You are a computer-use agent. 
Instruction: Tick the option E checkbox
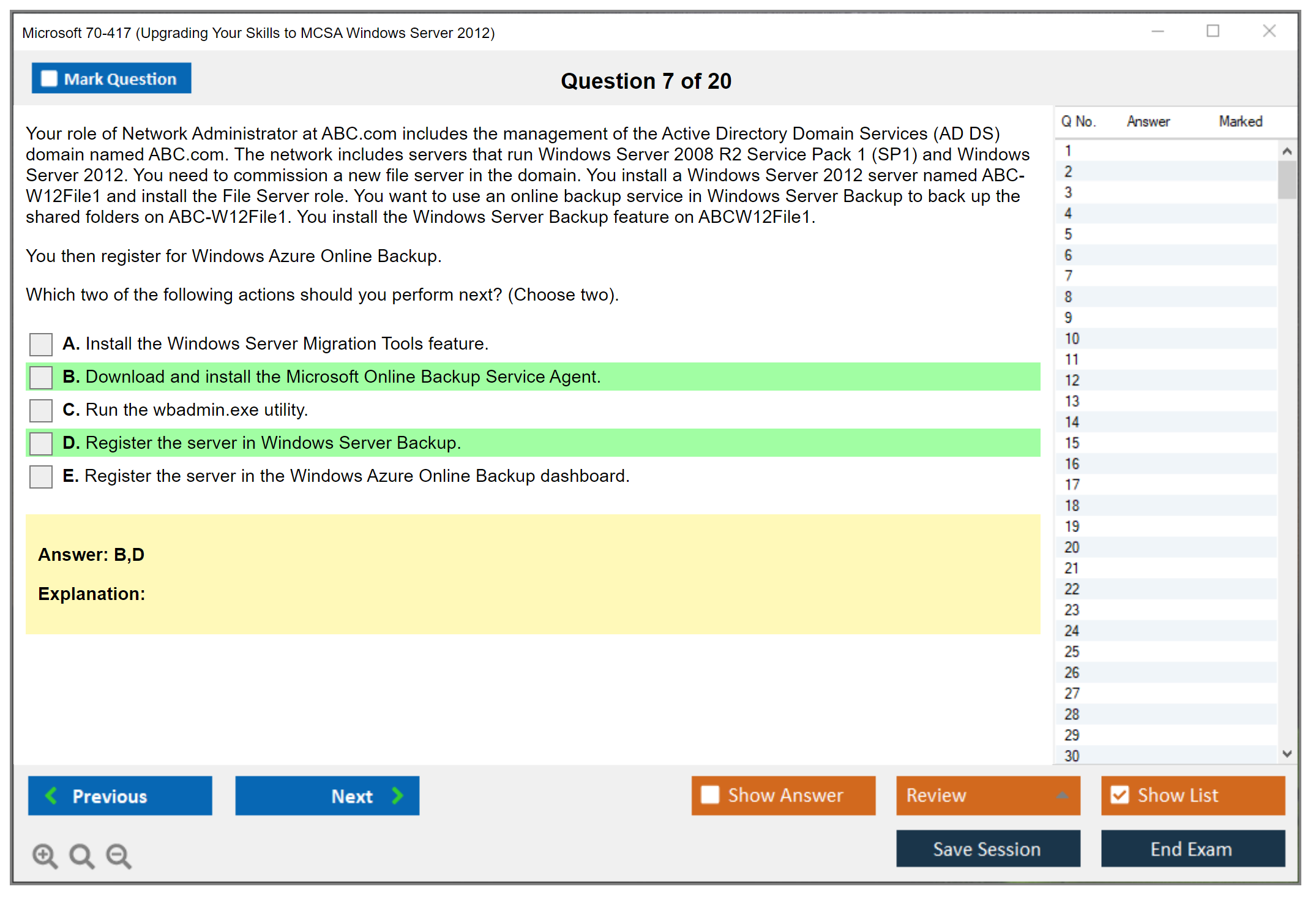tap(41, 476)
